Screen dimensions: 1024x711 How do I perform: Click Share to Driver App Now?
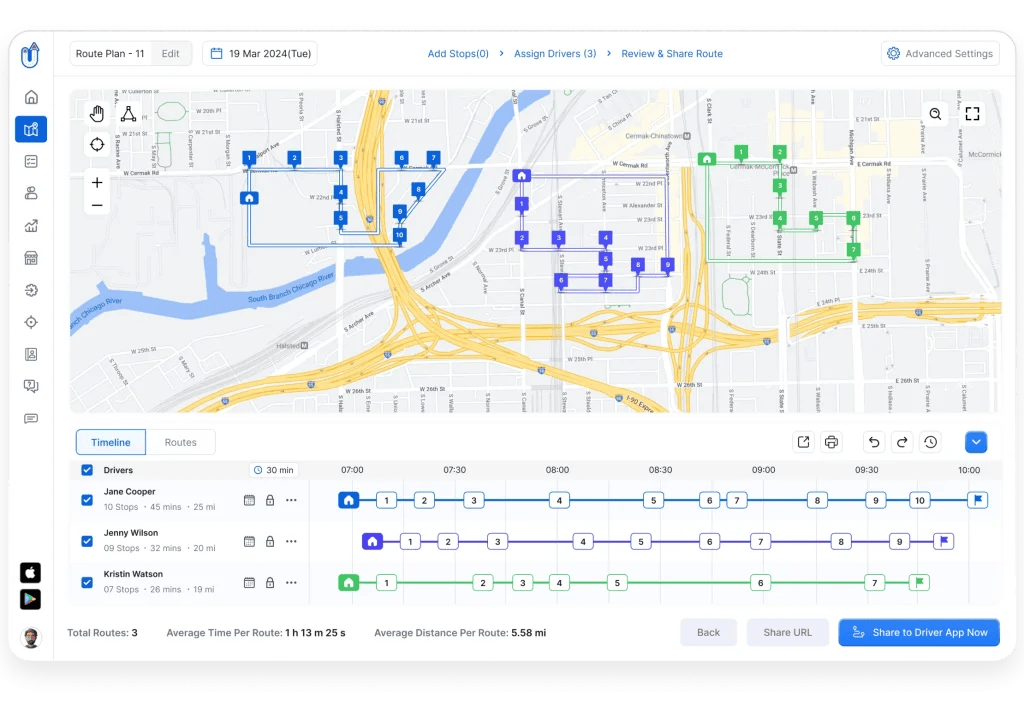(919, 632)
